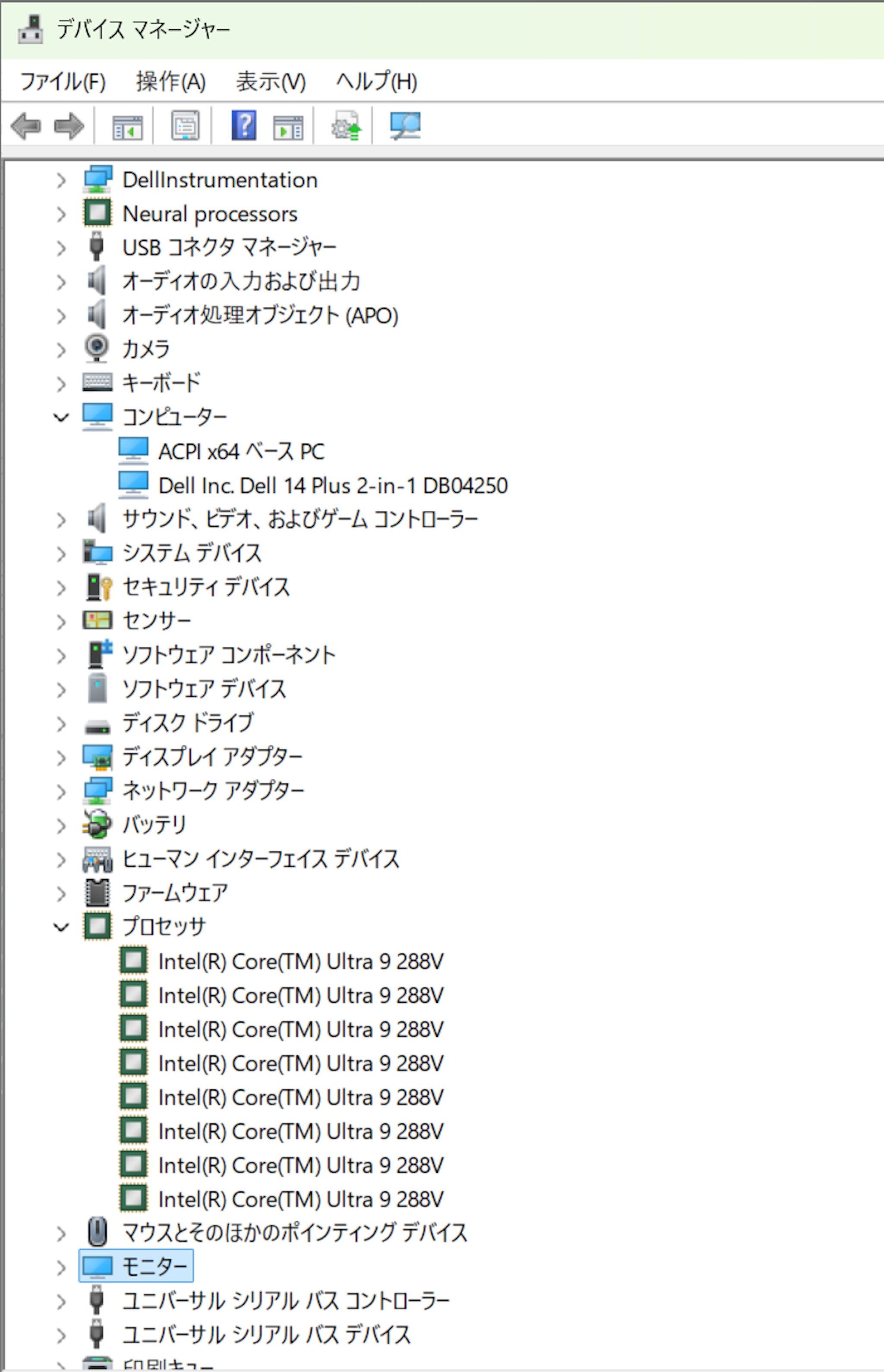This screenshot has width=884, height=1372.
Task: Click the action pane toolbar icon
Action: click(287, 126)
